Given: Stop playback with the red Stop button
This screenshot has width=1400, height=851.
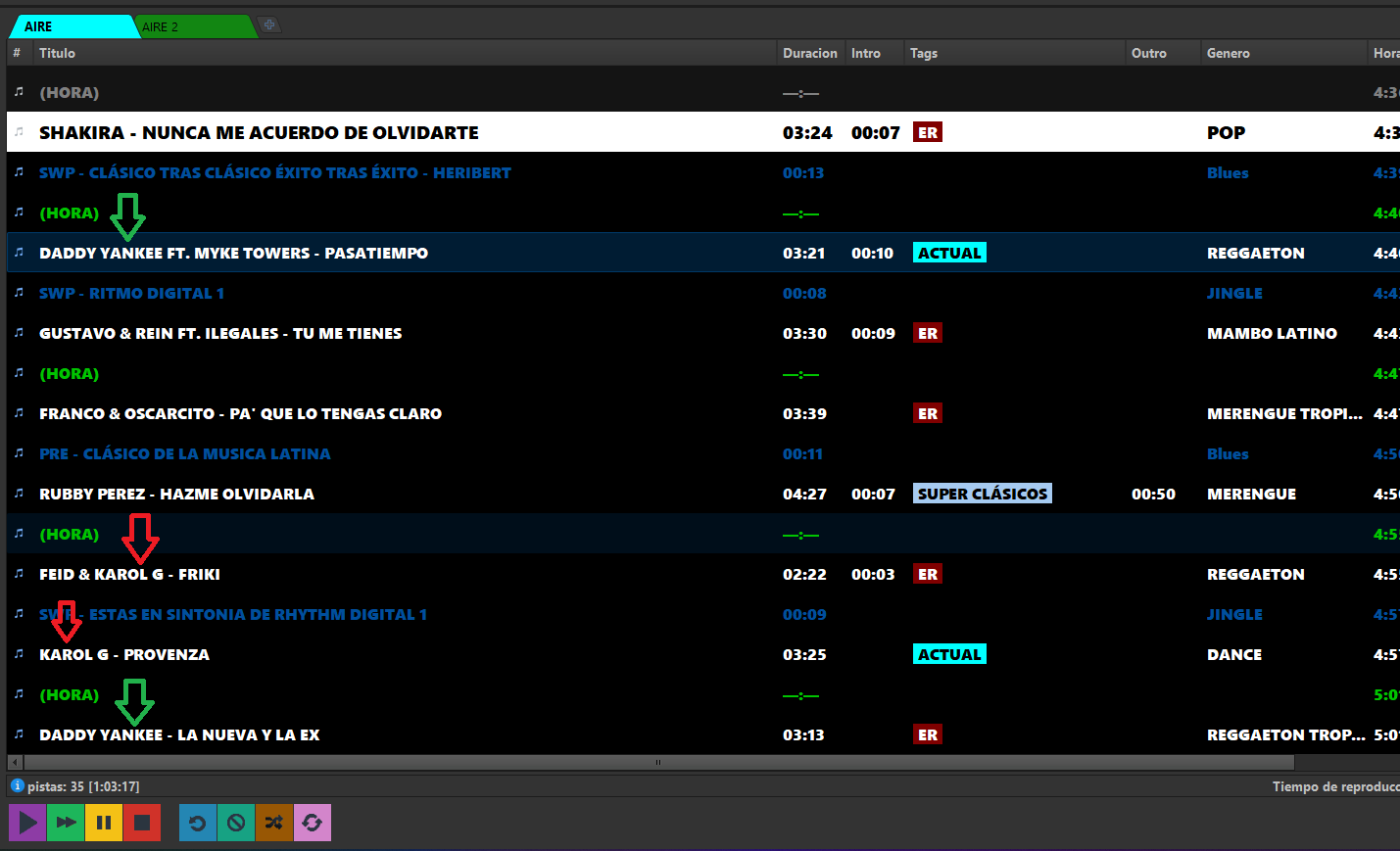Looking at the screenshot, I should pos(141,823).
